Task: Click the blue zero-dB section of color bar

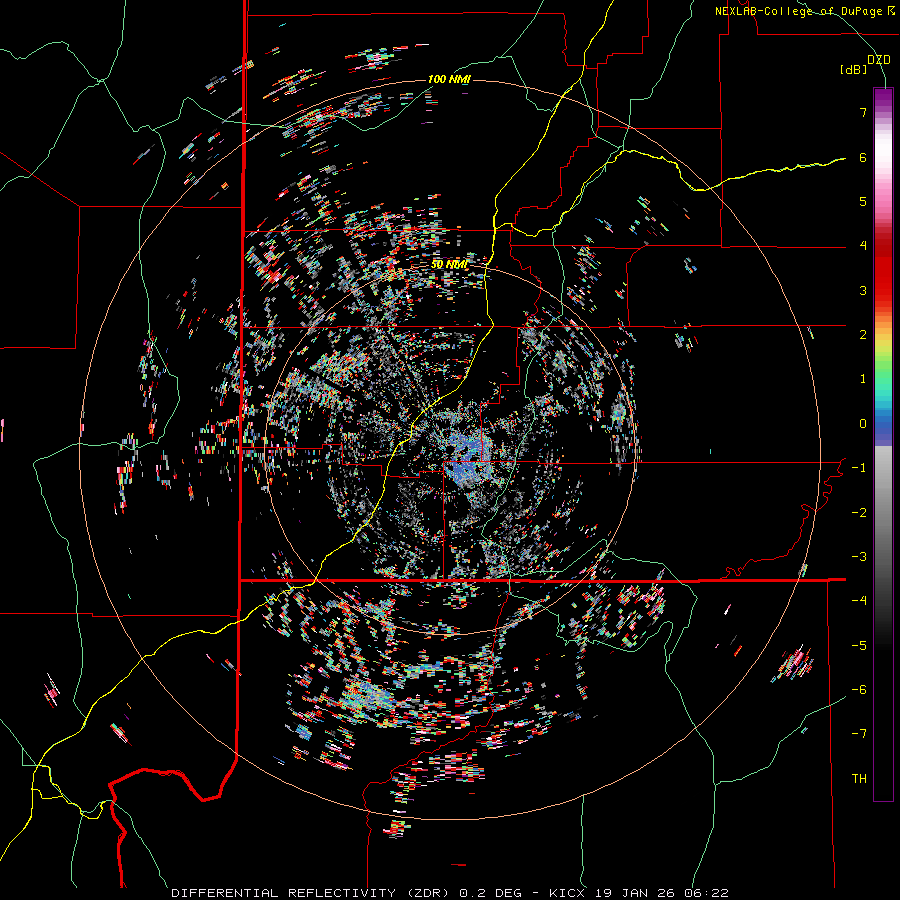Action: [883, 428]
